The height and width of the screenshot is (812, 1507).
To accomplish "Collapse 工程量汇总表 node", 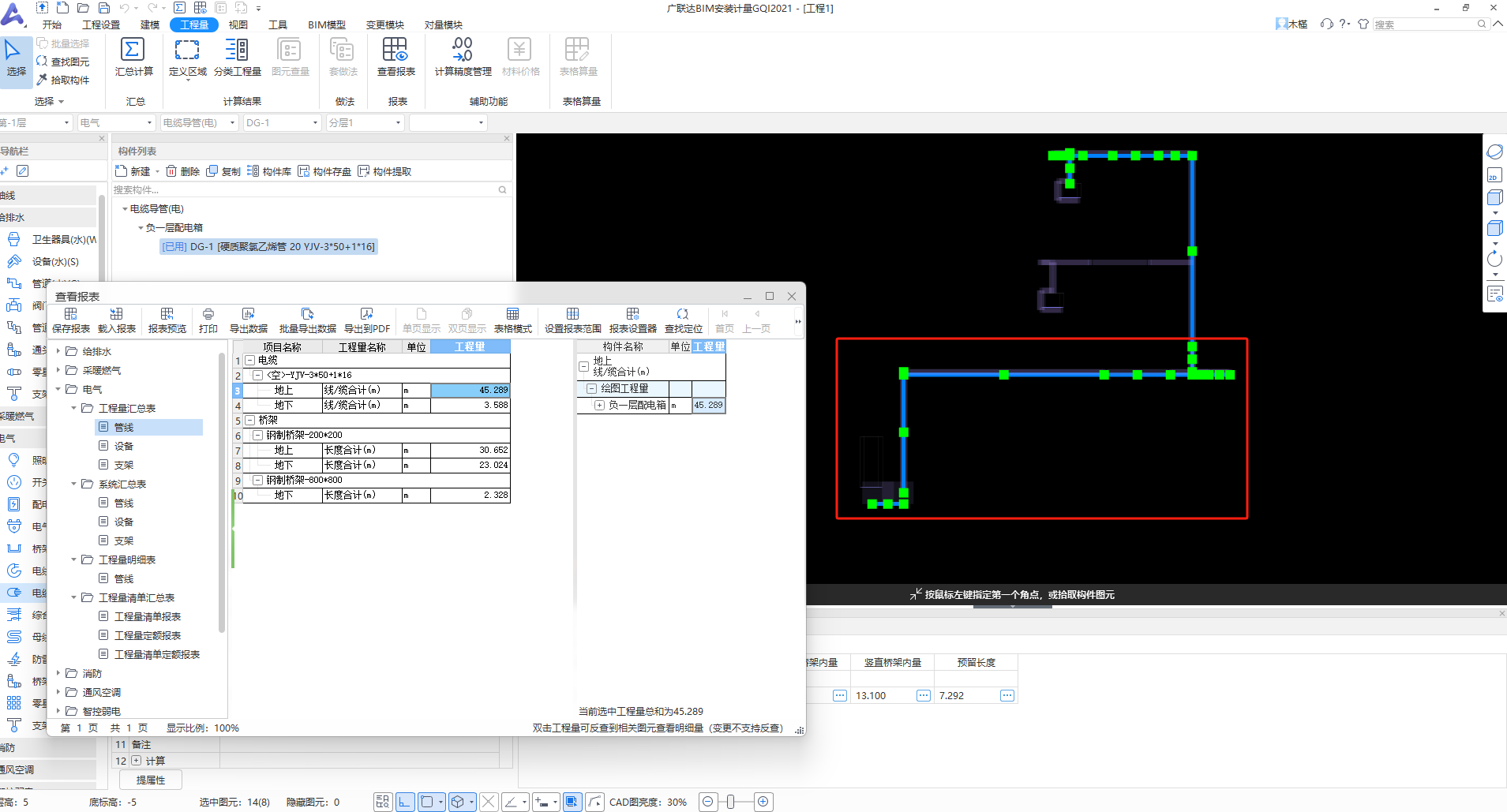I will 74,408.
